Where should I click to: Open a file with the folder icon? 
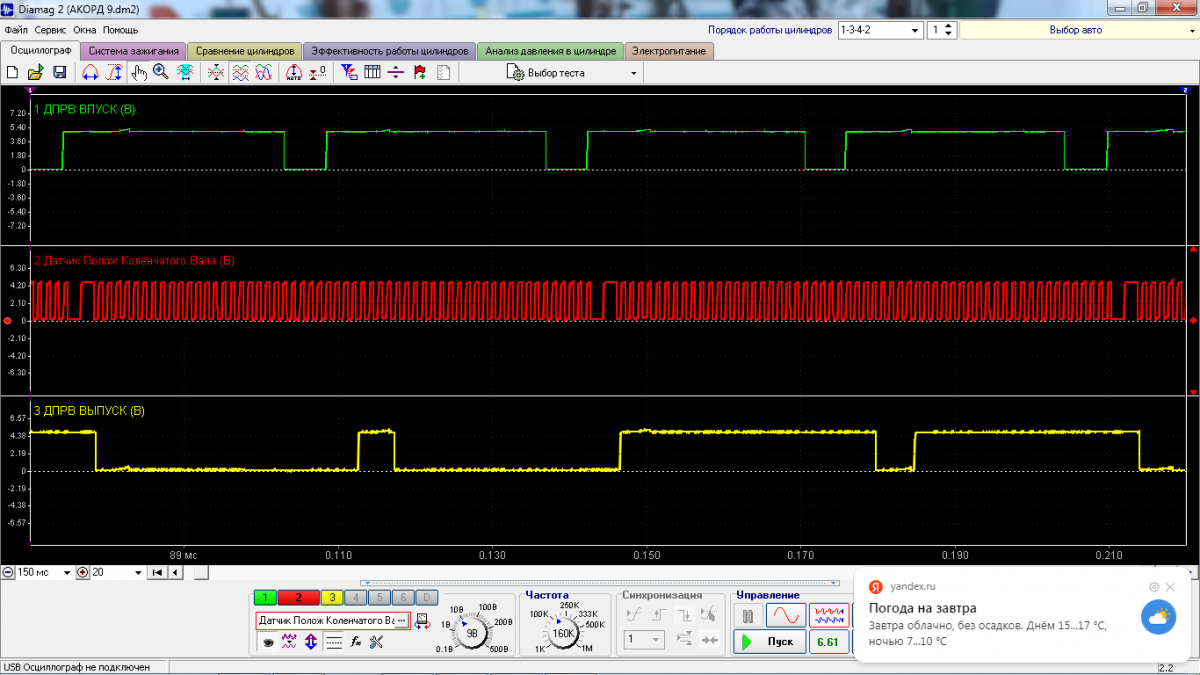tap(35, 73)
